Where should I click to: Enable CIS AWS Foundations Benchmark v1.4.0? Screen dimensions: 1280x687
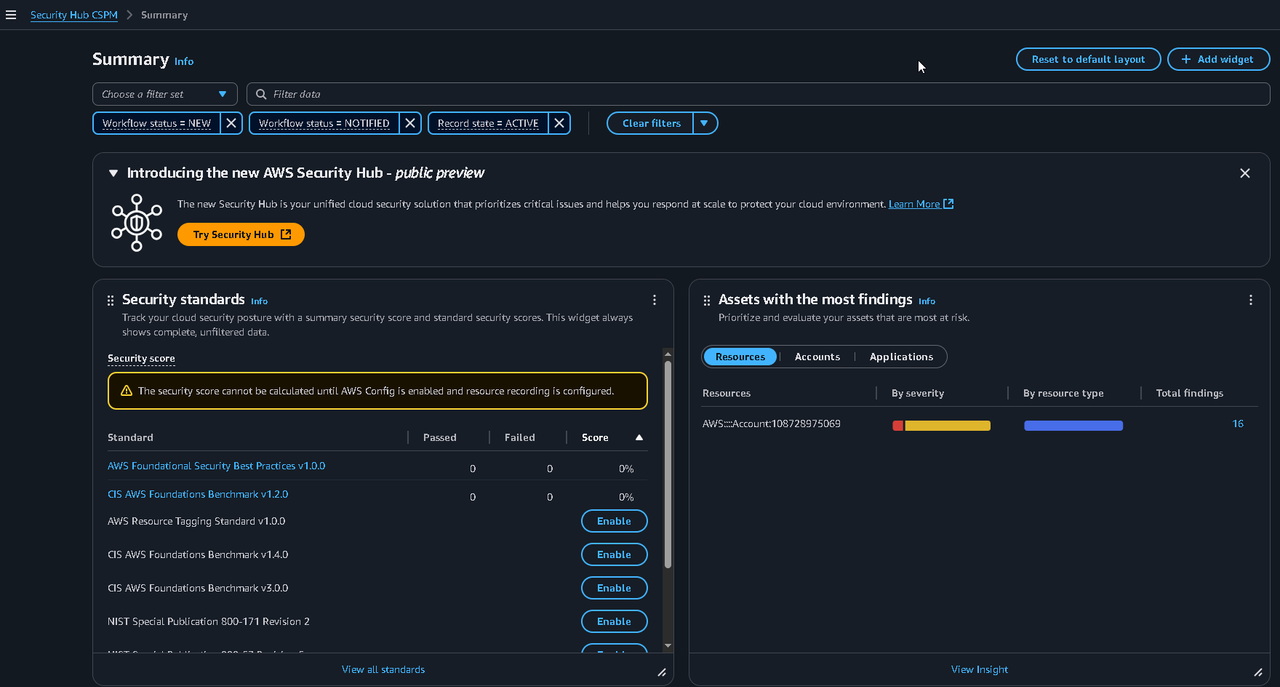(x=614, y=554)
